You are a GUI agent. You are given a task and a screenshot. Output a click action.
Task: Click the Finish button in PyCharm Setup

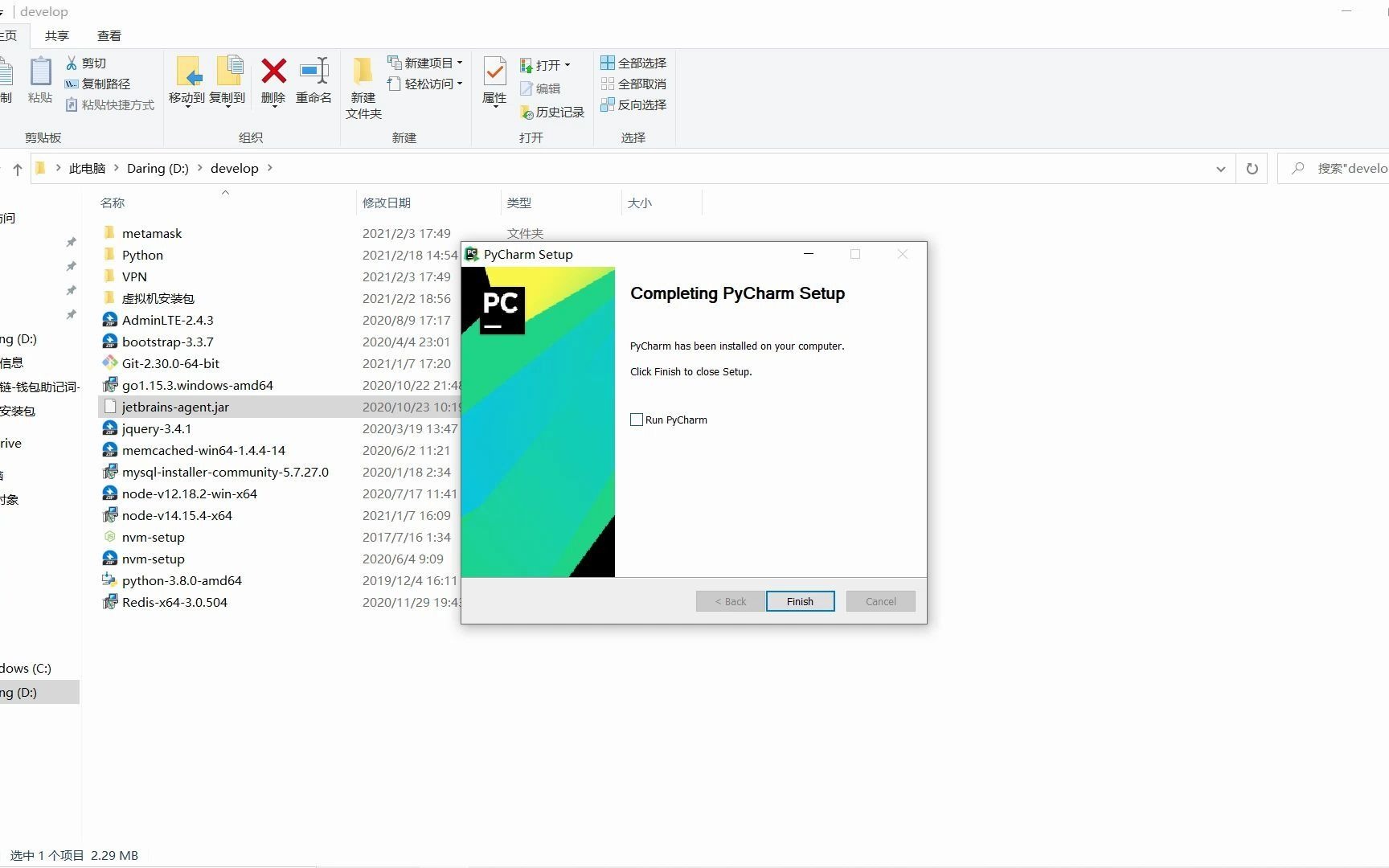(x=800, y=601)
